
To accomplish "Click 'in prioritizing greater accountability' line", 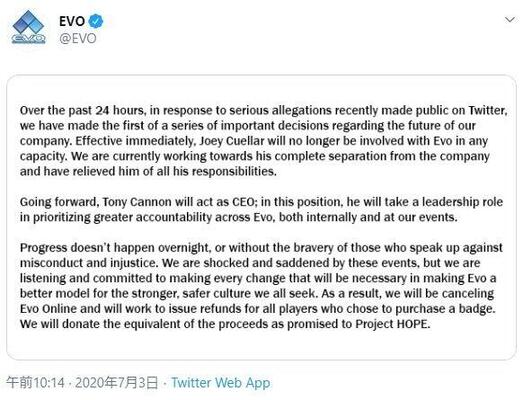I will point(238,217).
